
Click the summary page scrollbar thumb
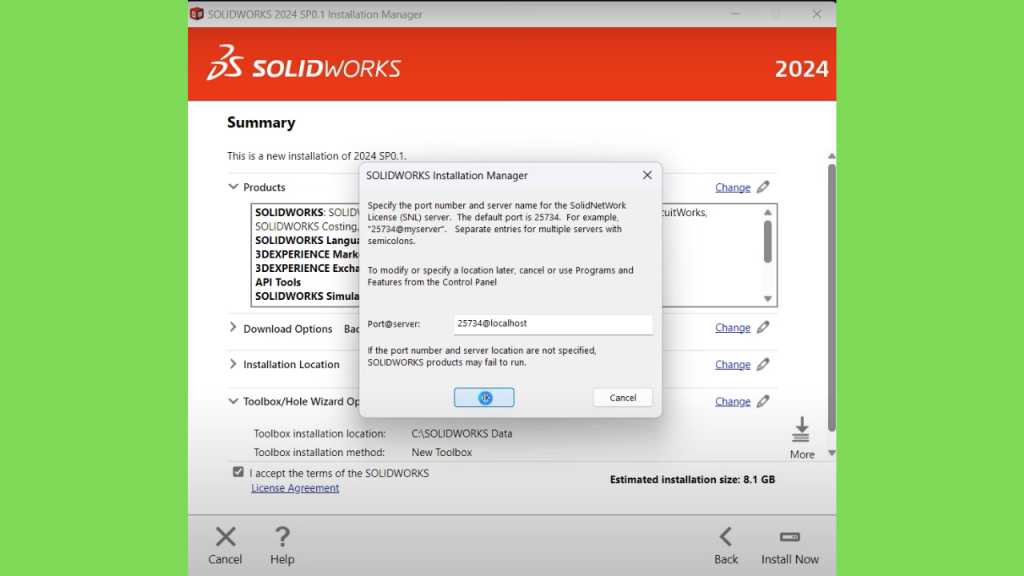[831, 297]
